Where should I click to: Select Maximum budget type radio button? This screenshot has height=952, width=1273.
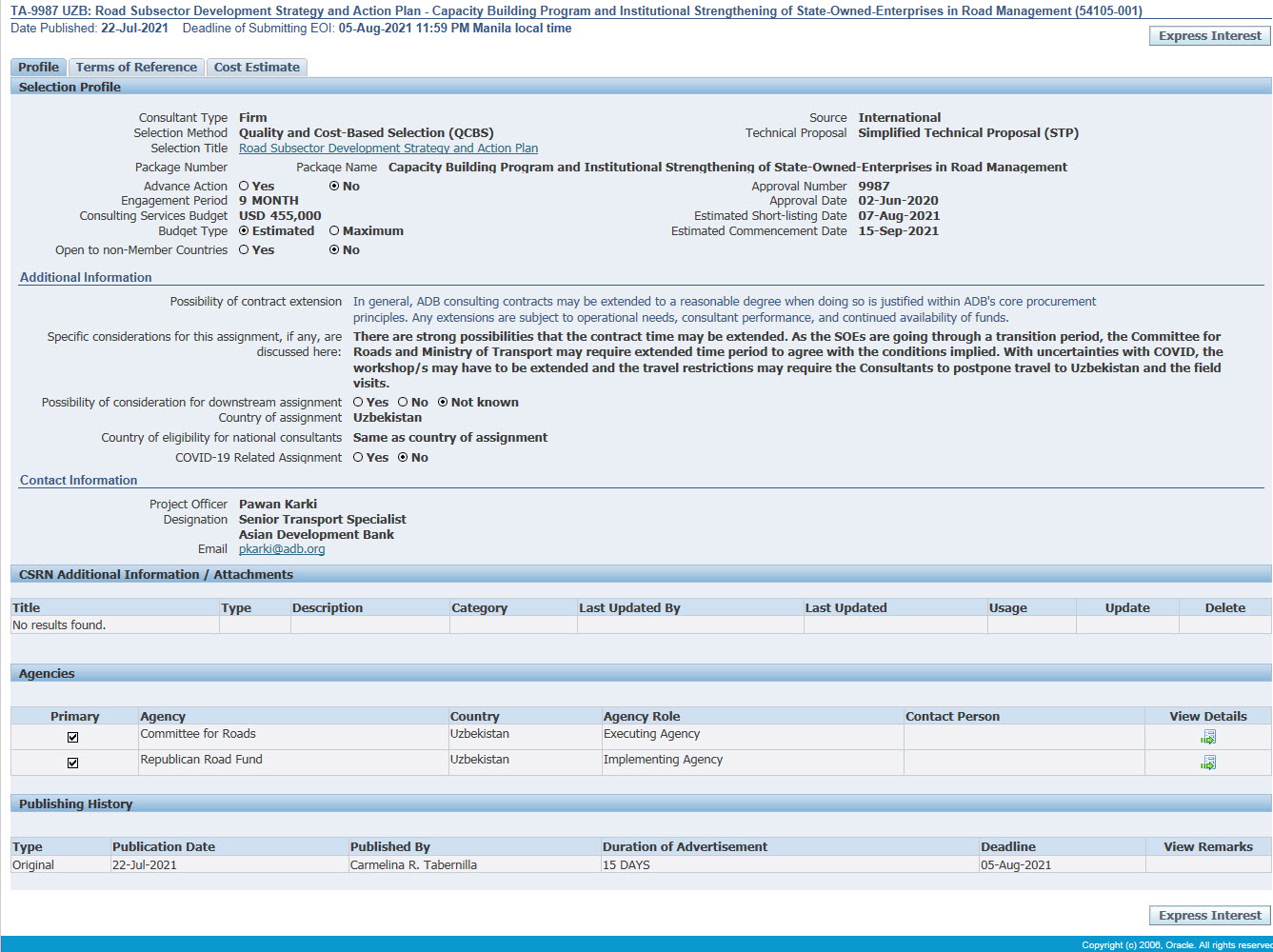(334, 231)
